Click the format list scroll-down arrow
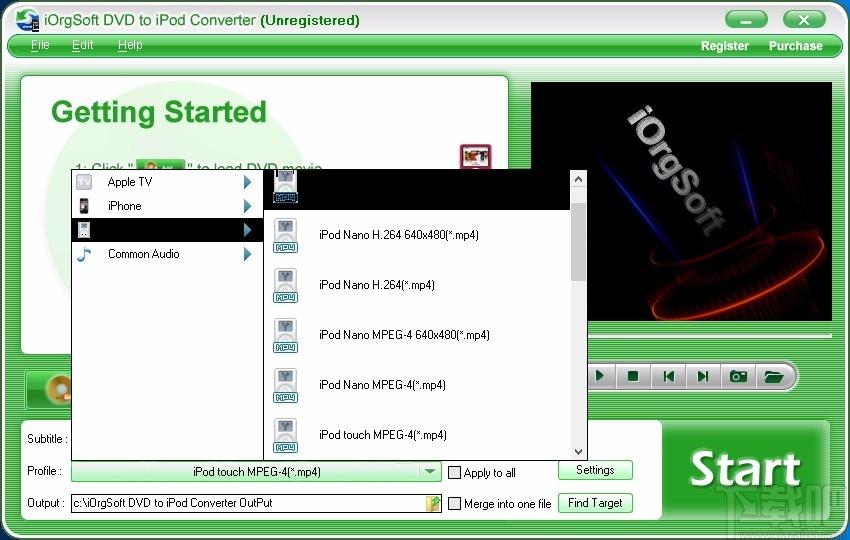Viewport: 850px width, 540px height. tap(578, 452)
